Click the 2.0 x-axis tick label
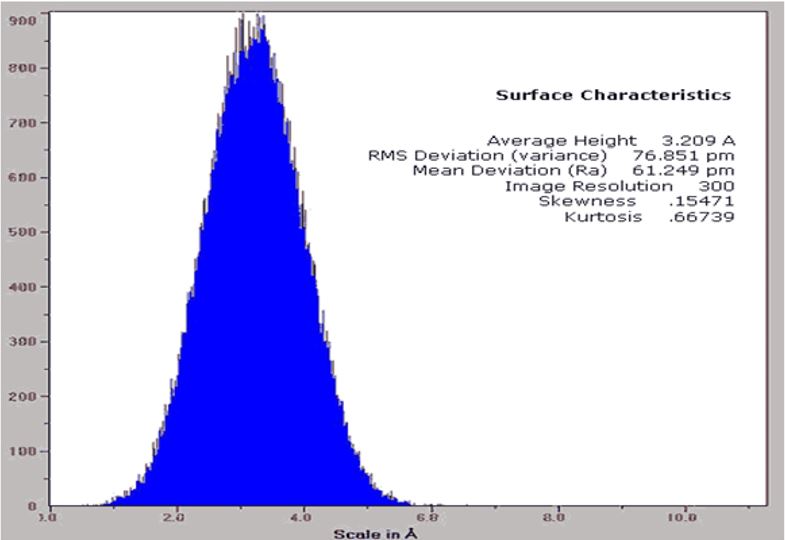 pos(176,517)
